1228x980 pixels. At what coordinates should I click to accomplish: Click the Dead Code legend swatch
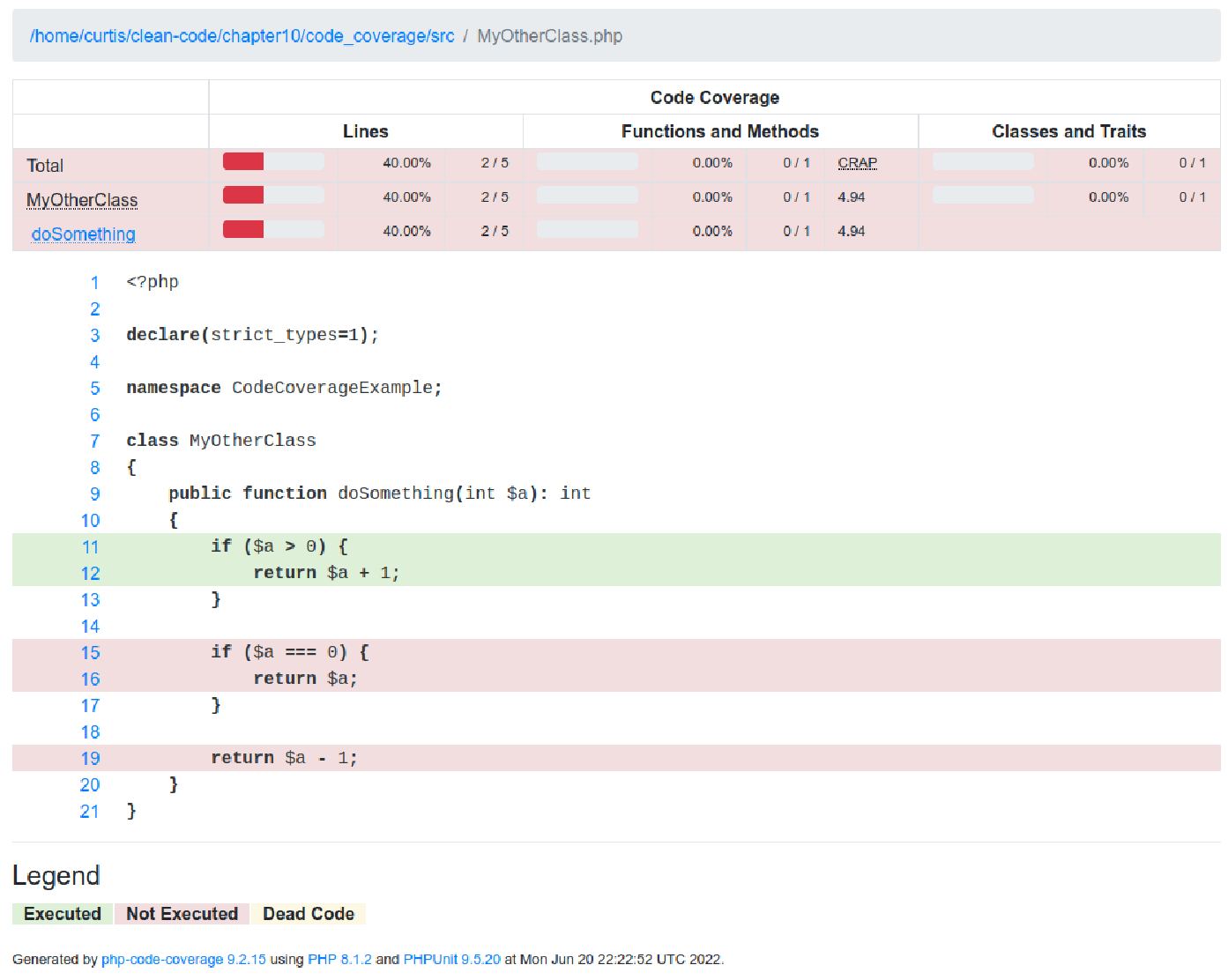tap(309, 914)
